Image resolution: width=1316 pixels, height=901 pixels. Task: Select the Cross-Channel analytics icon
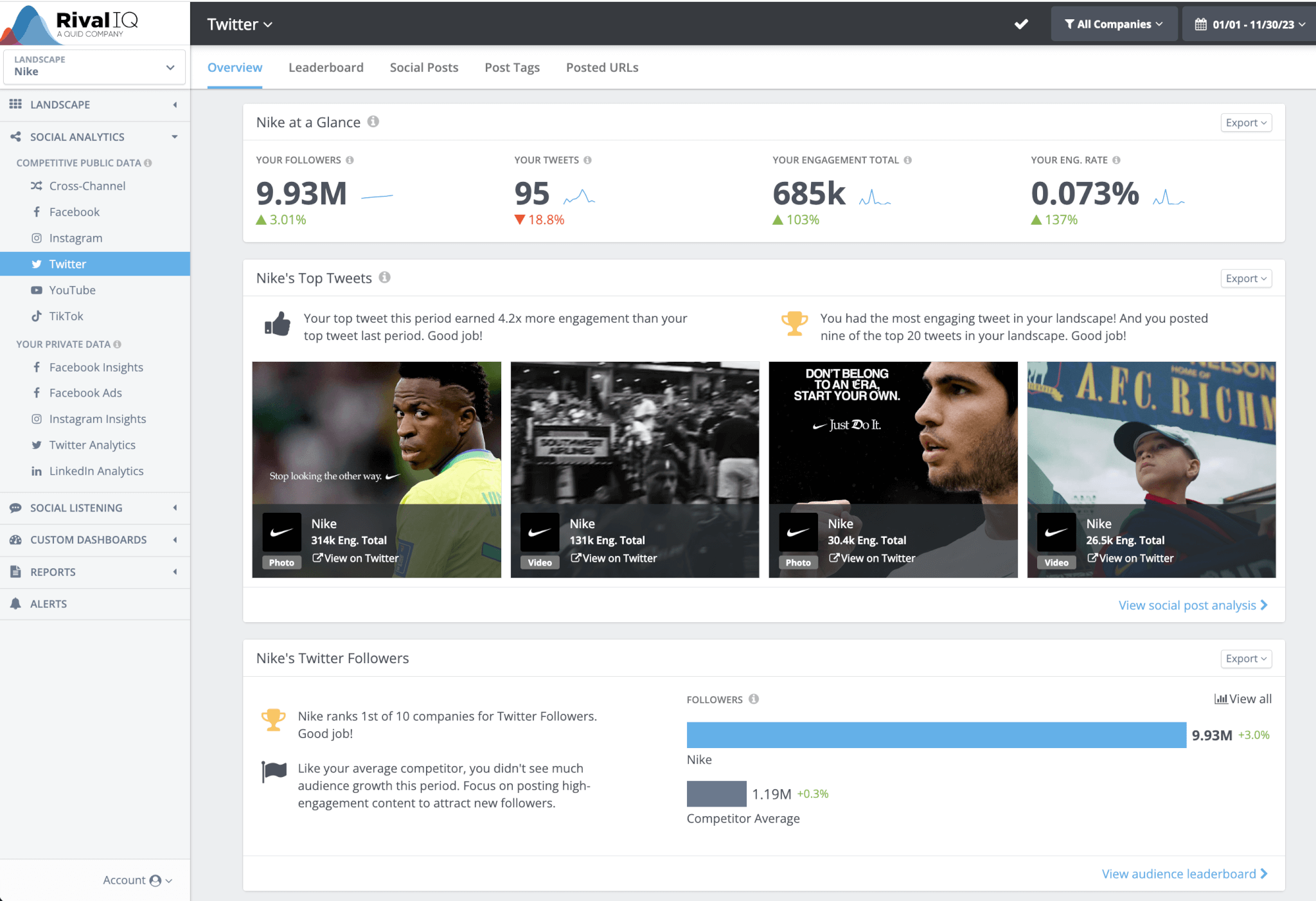pos(38,186)
